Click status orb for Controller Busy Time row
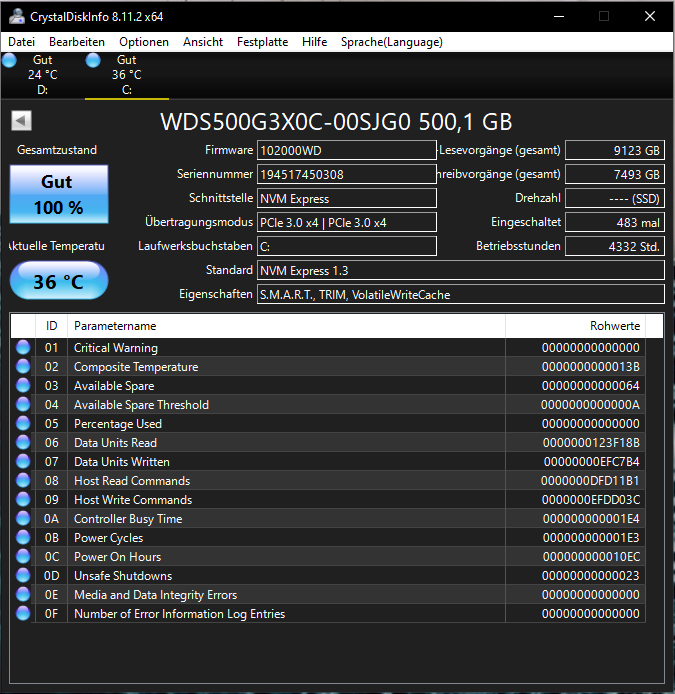This screenshot has width=675, height=694. (x=23, y=519)
